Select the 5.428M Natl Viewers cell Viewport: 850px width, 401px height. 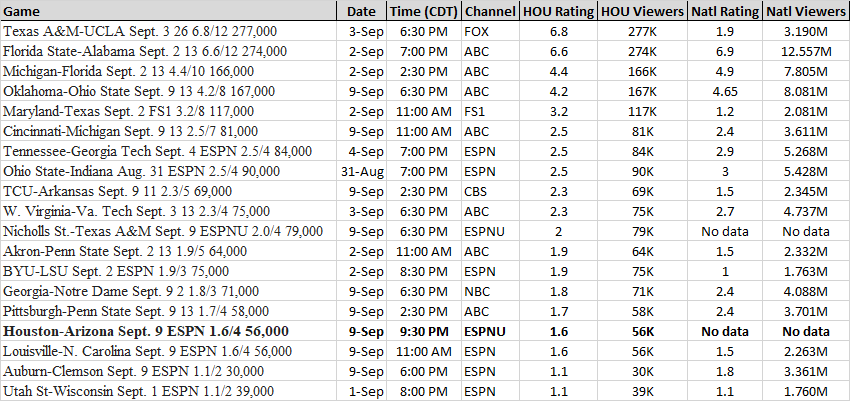coord(806,172)
